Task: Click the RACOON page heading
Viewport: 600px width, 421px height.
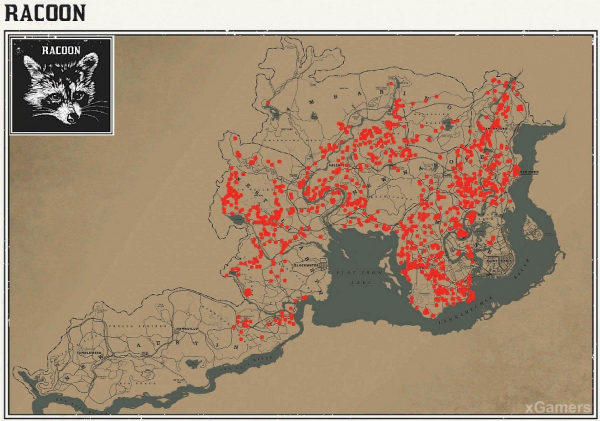Action: pyautogui.click(x=45, y=13)
